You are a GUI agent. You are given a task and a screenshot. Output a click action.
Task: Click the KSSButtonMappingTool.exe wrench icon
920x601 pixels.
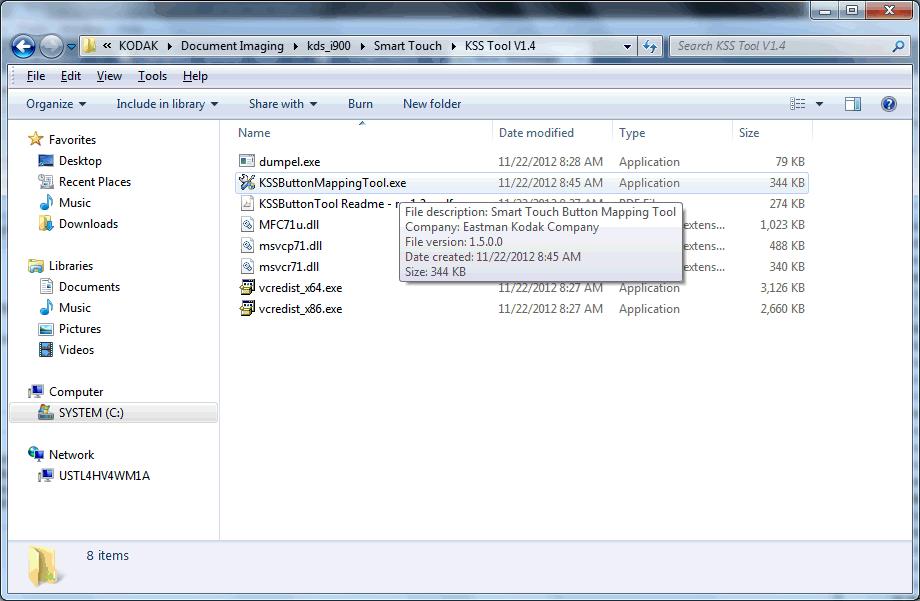pos(248,183)
